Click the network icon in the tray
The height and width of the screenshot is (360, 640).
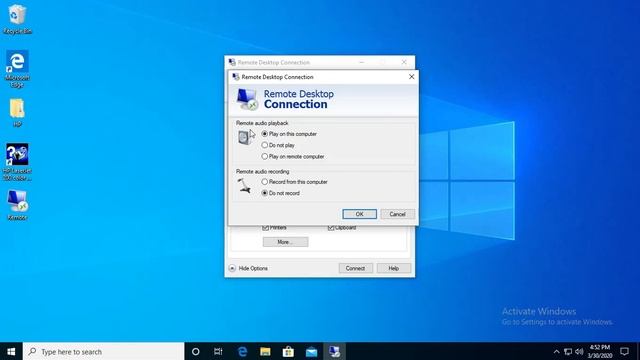pos(568,351)
